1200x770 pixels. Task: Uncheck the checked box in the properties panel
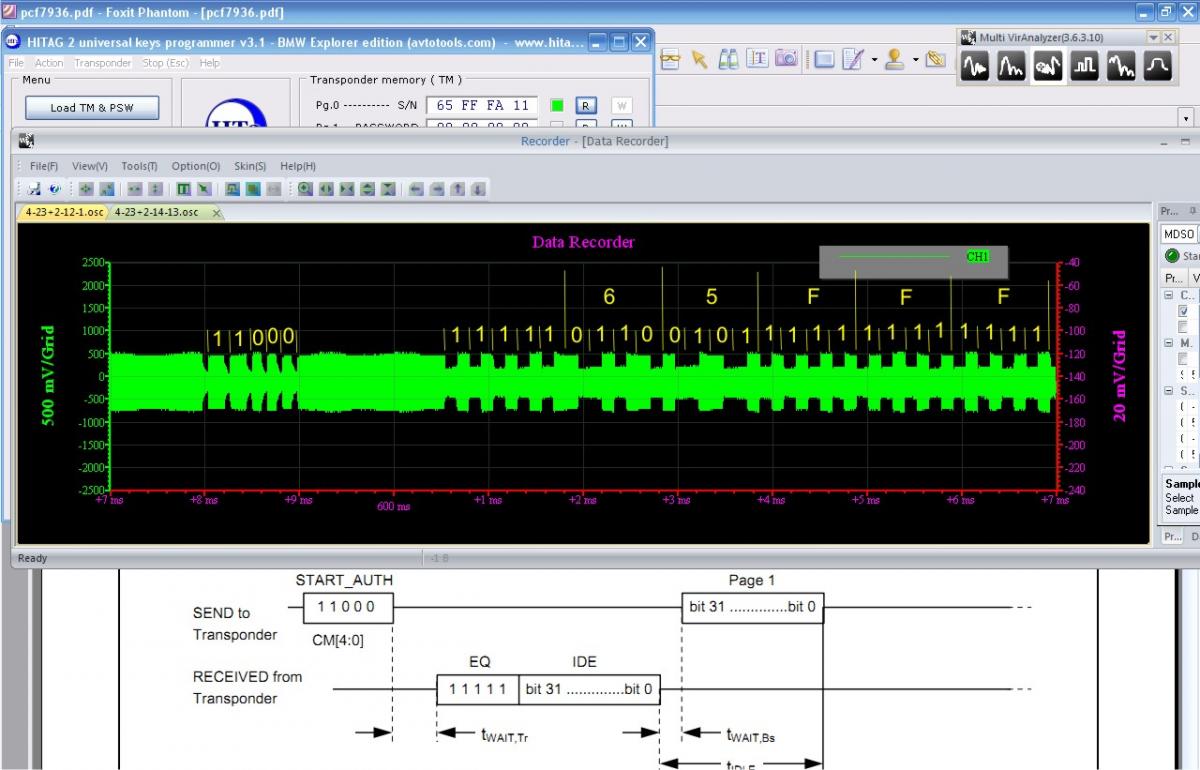click(x=1184, y=311)
